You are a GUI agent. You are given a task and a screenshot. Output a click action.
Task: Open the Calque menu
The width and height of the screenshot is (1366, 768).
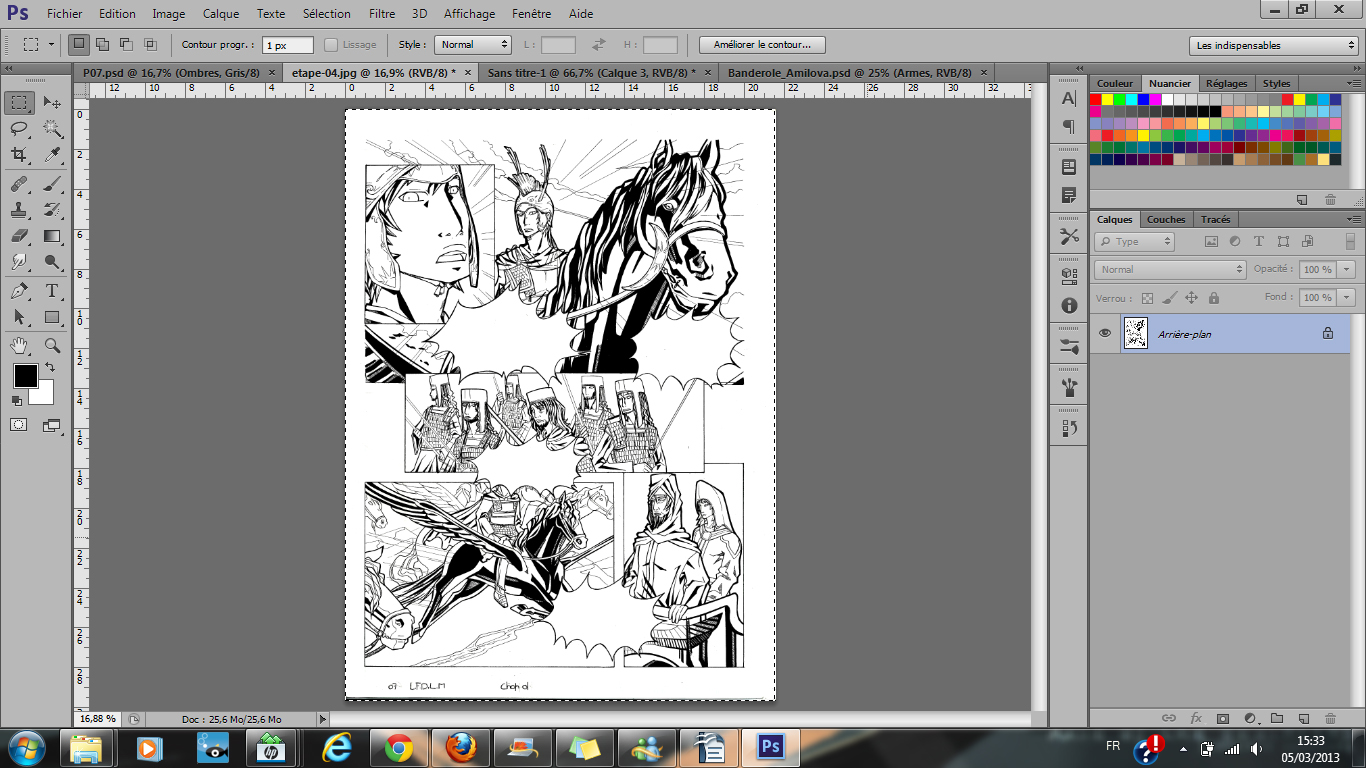221,14
